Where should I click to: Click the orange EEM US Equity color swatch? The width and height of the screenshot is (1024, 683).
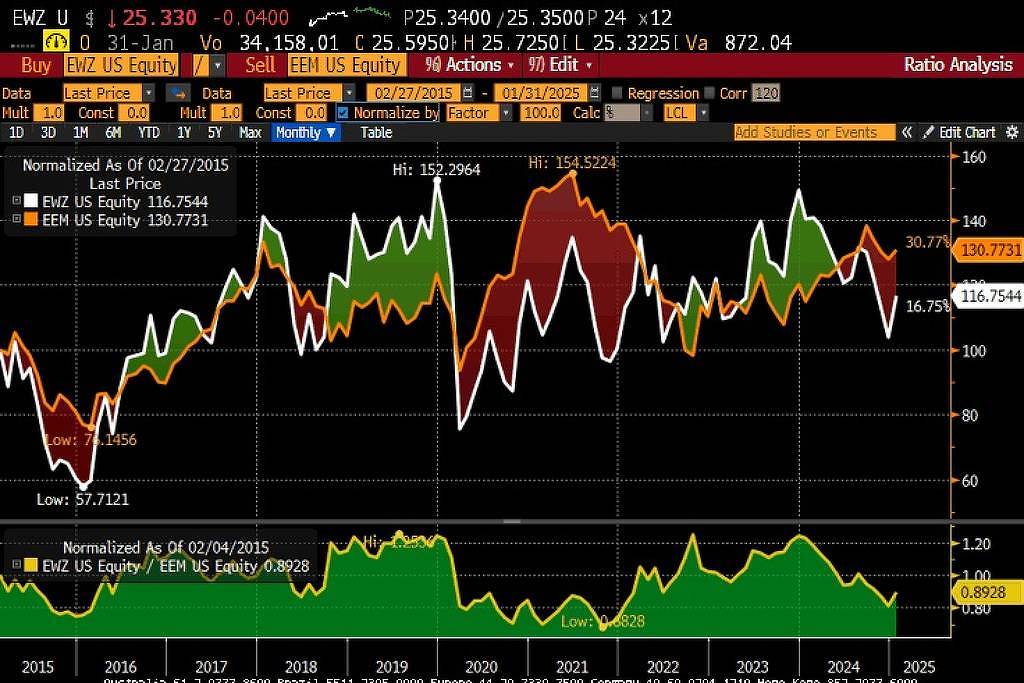(x=30, y=221)
